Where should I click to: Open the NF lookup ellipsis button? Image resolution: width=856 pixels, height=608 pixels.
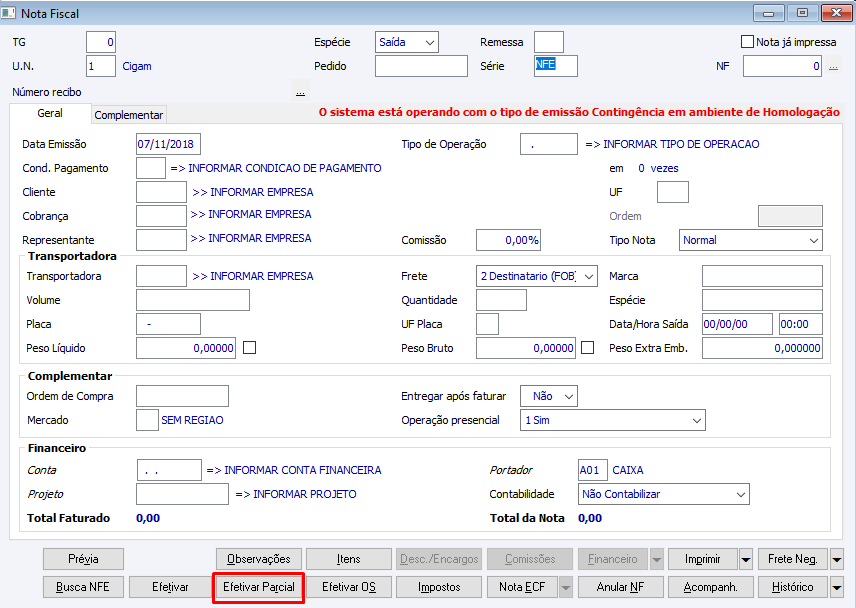point(833,67)
